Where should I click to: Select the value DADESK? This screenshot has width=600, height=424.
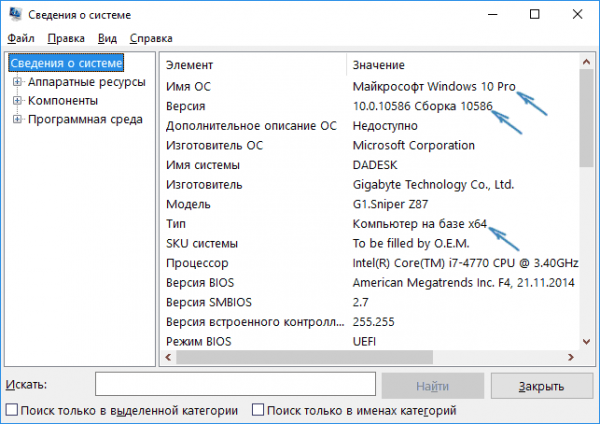(375, 165)
